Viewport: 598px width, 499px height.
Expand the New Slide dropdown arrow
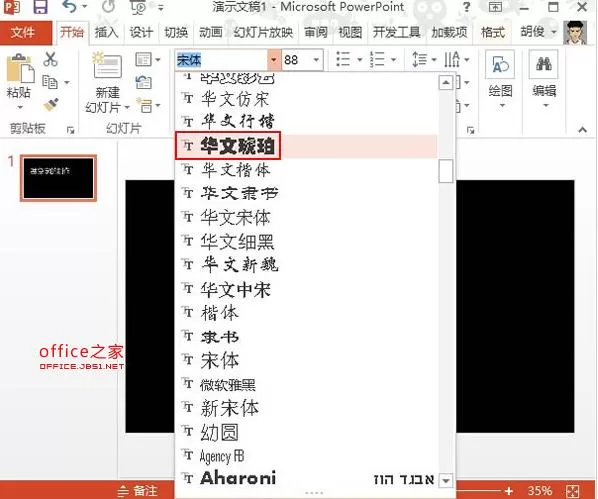pyautogui.click(x=127, y=108)
